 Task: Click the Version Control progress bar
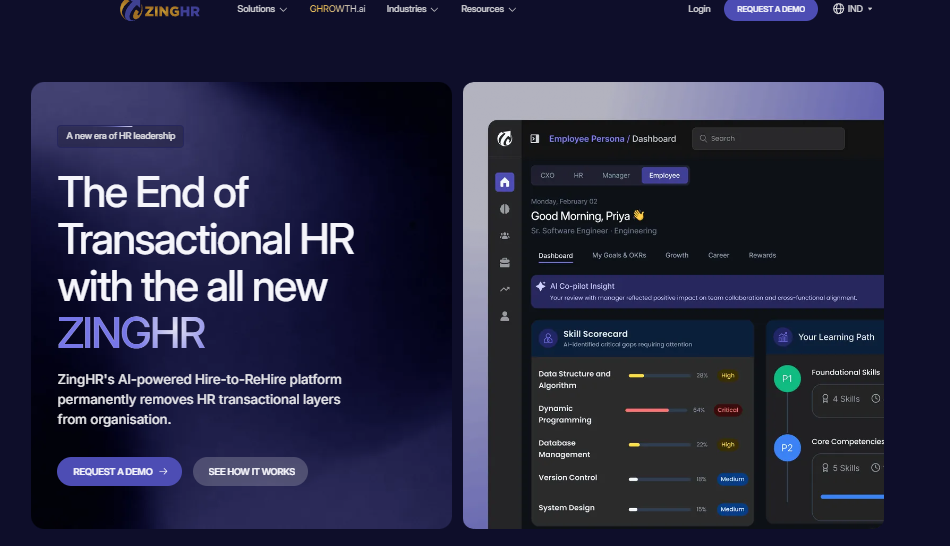tap(659, 479)
